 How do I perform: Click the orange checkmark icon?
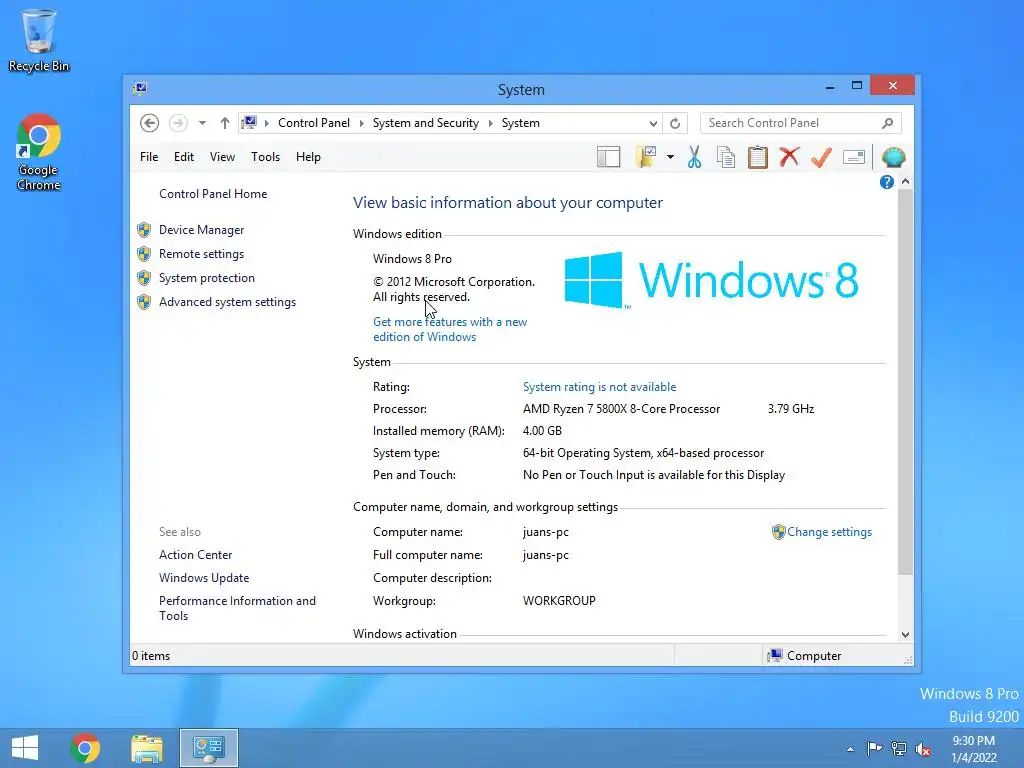point(821,157)
